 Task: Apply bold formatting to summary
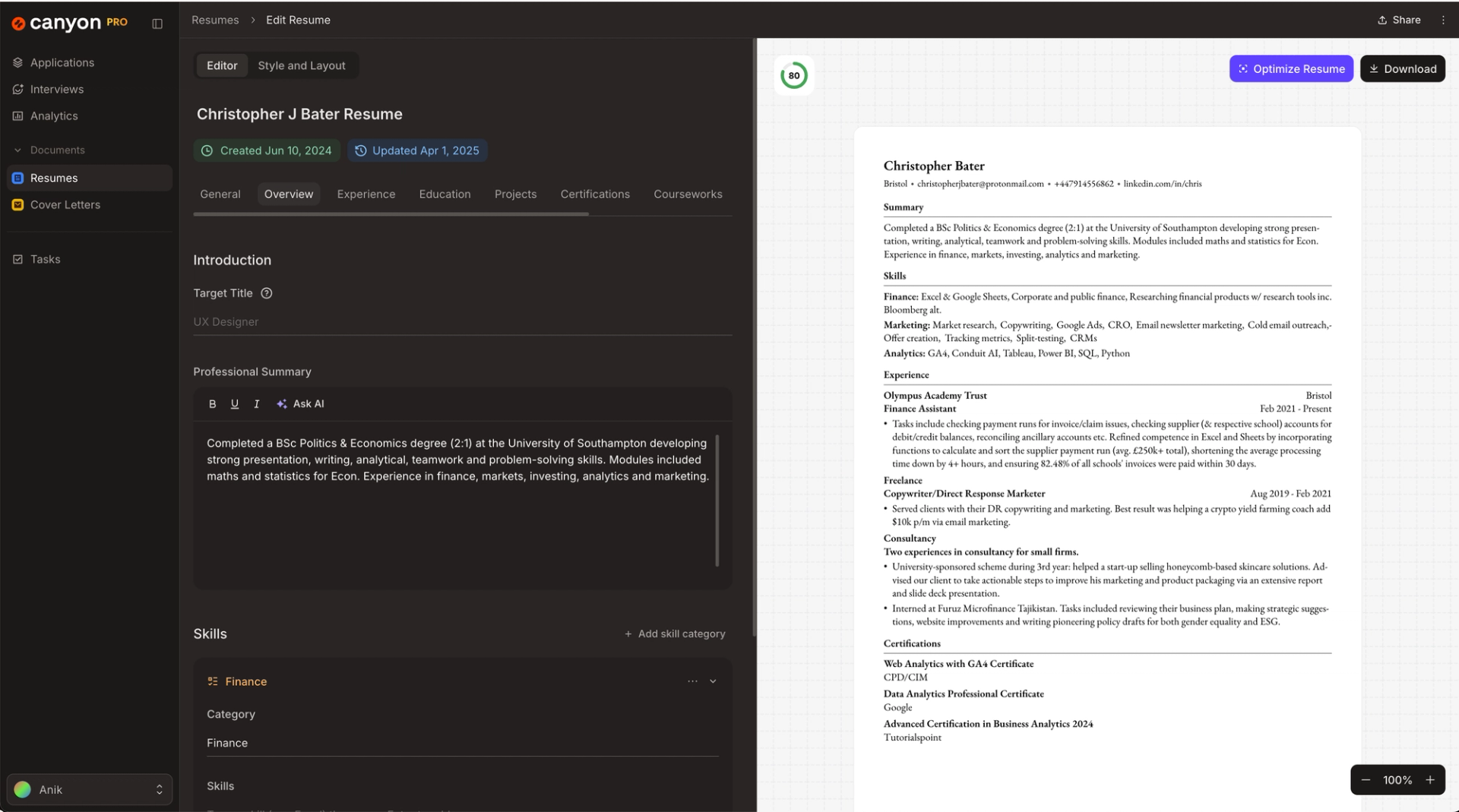213,404
